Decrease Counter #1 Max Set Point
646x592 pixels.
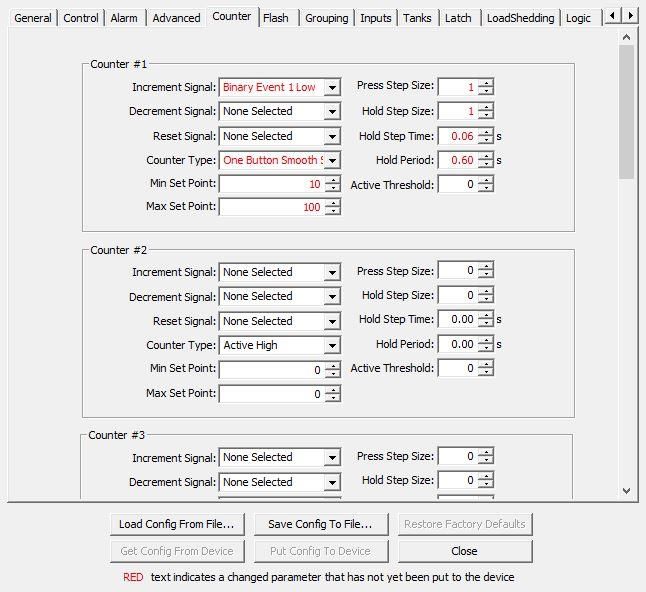pyautogui.click(x=333, y=211)
